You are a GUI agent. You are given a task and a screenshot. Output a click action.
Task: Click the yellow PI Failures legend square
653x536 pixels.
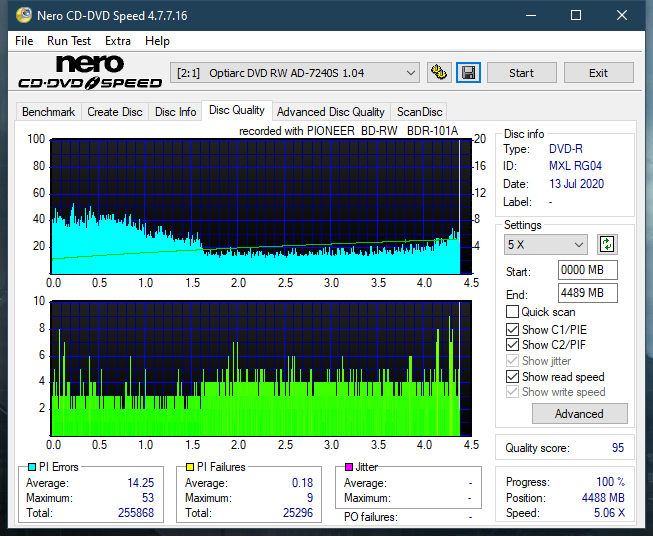[190, 467]
